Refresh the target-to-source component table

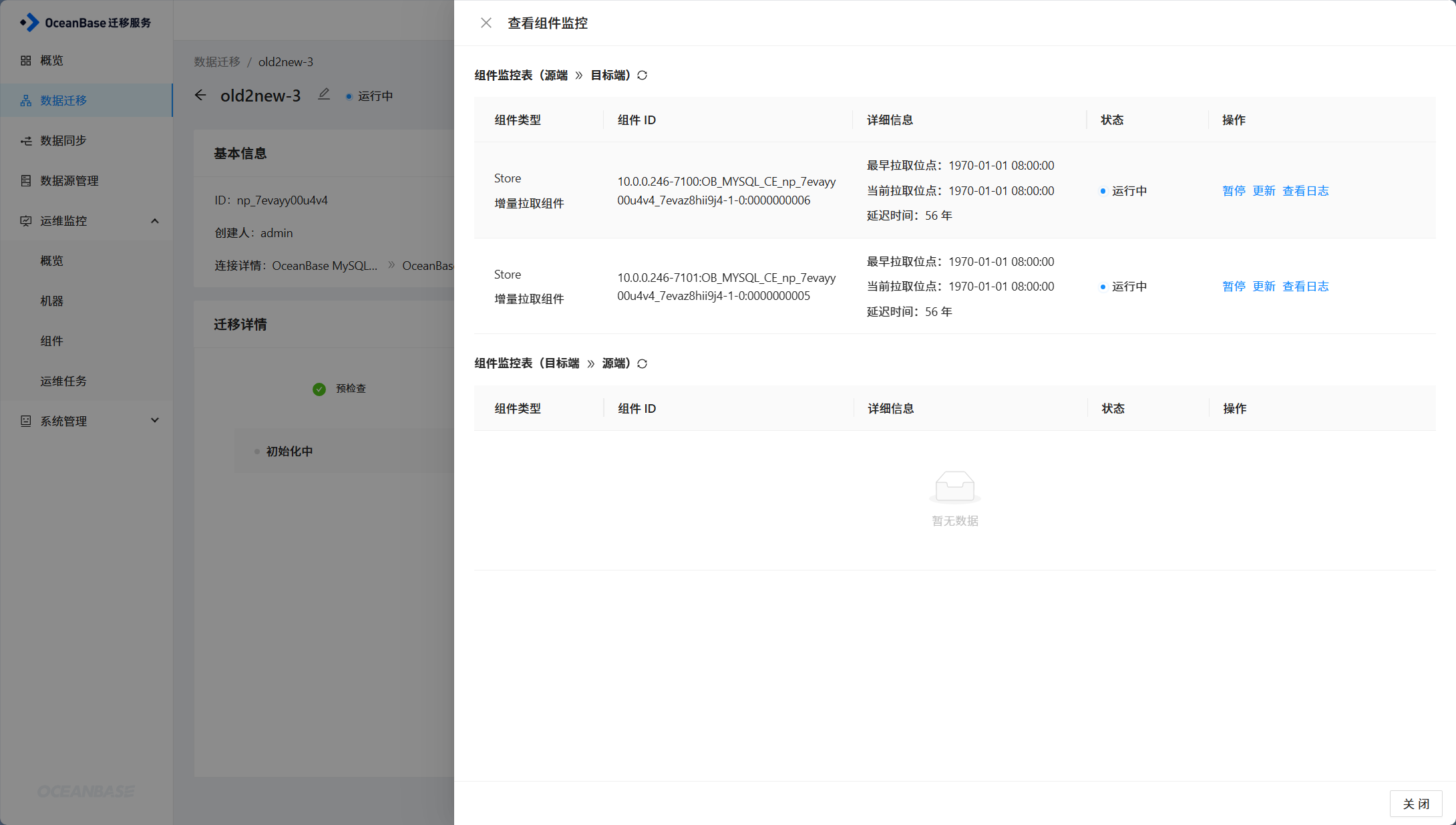pyautogui.click(x=643, y=364)
